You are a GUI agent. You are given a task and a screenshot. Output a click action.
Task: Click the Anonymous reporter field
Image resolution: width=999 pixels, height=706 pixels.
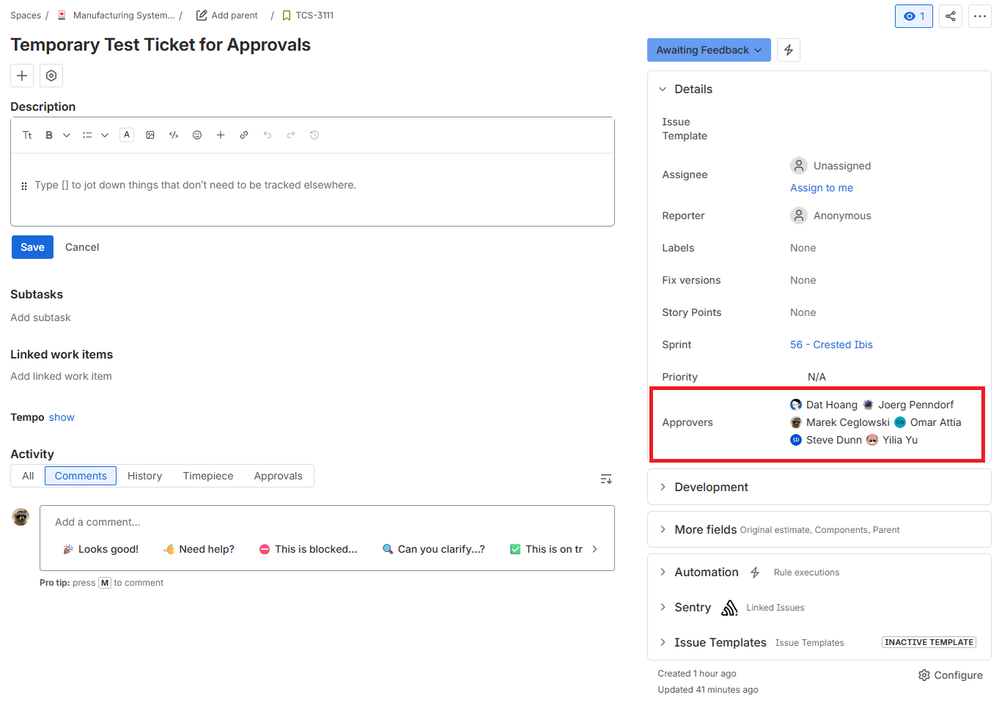tap(831, 215)
